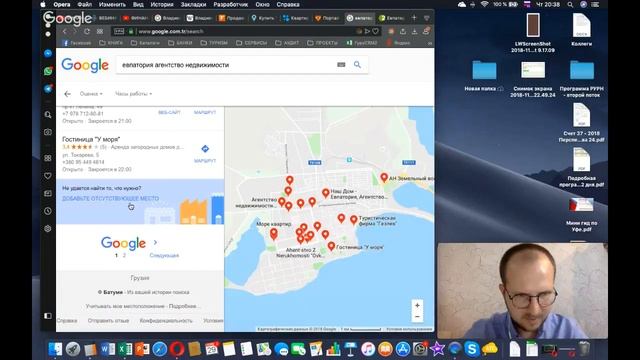Screen dimensions: 640x360
Task: Open history clock in sidebar
Action: [x=48, y=211]
